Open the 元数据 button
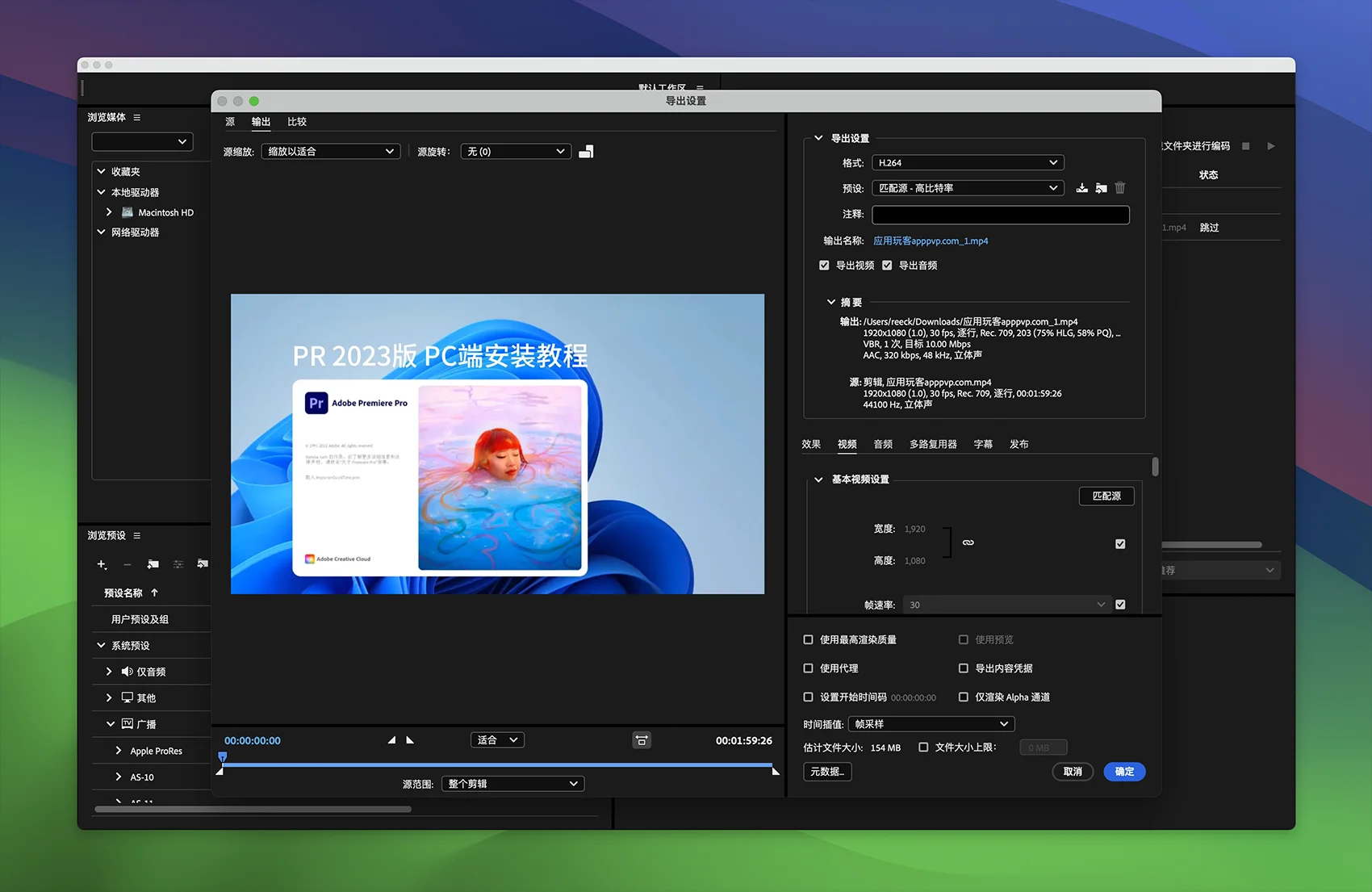 coord(827,772)
